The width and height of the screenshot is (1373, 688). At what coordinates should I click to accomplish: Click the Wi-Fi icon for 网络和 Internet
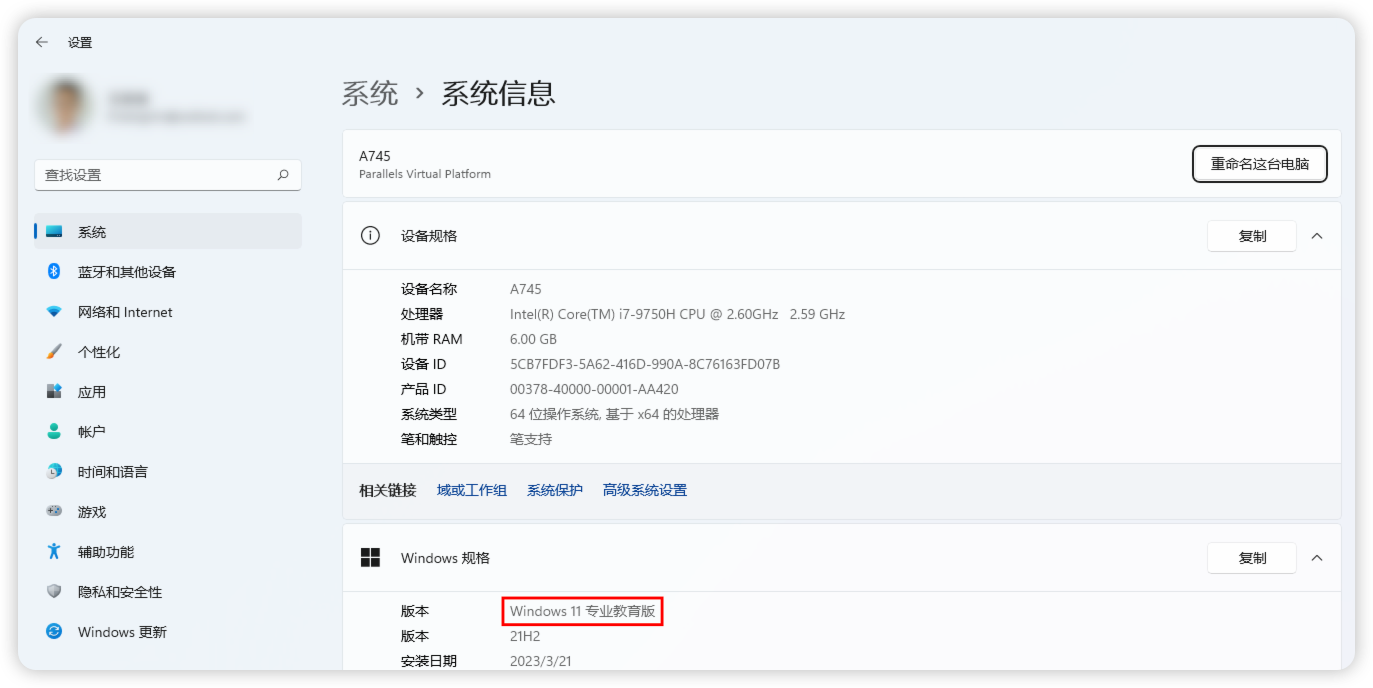pos(54,312)
